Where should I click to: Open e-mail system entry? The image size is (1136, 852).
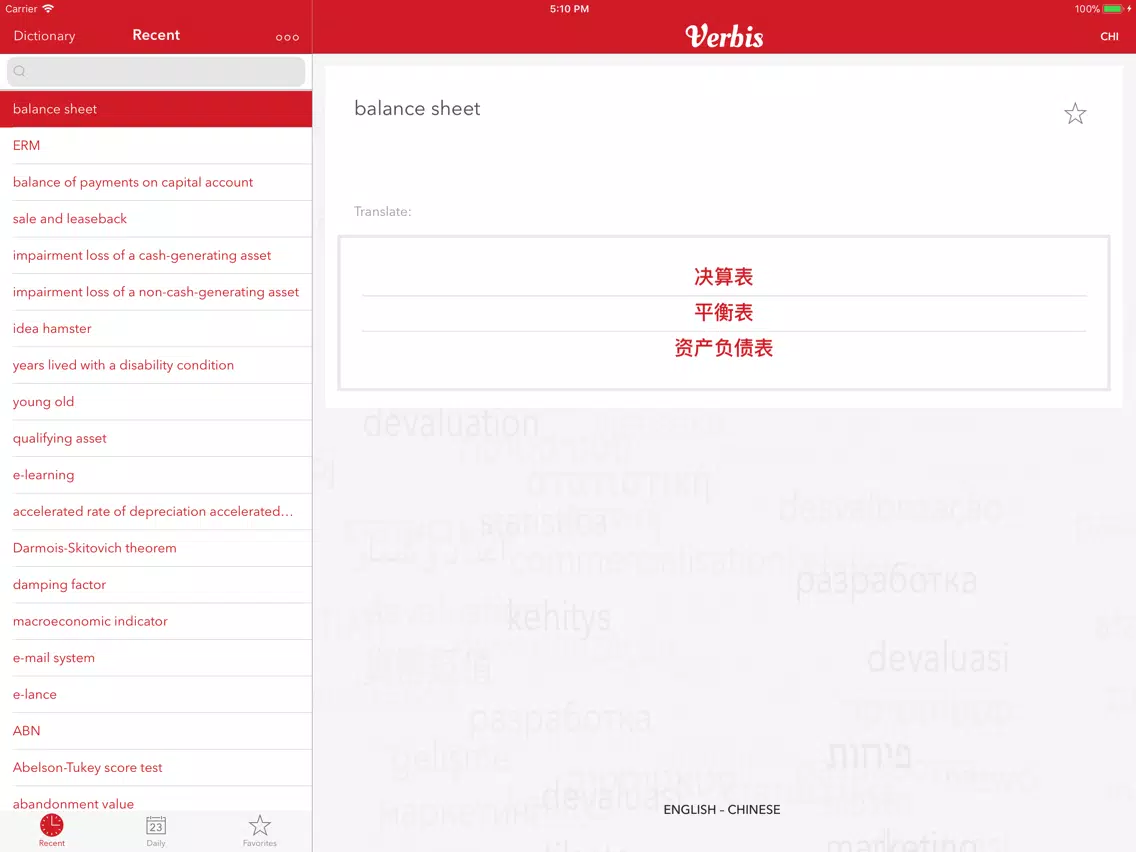click(x=156, y=658)
